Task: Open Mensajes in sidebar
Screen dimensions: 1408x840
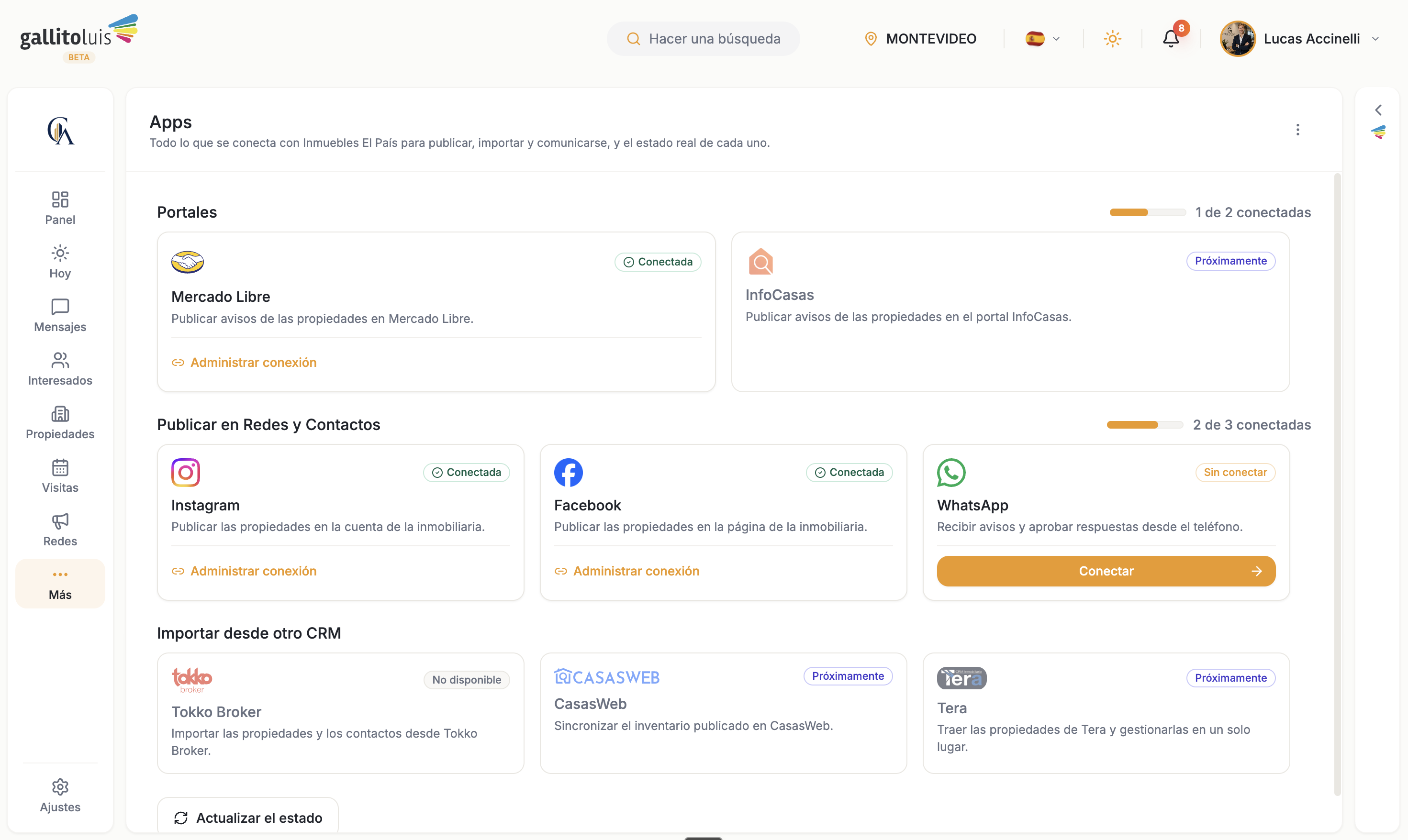Action: point(60,315)
